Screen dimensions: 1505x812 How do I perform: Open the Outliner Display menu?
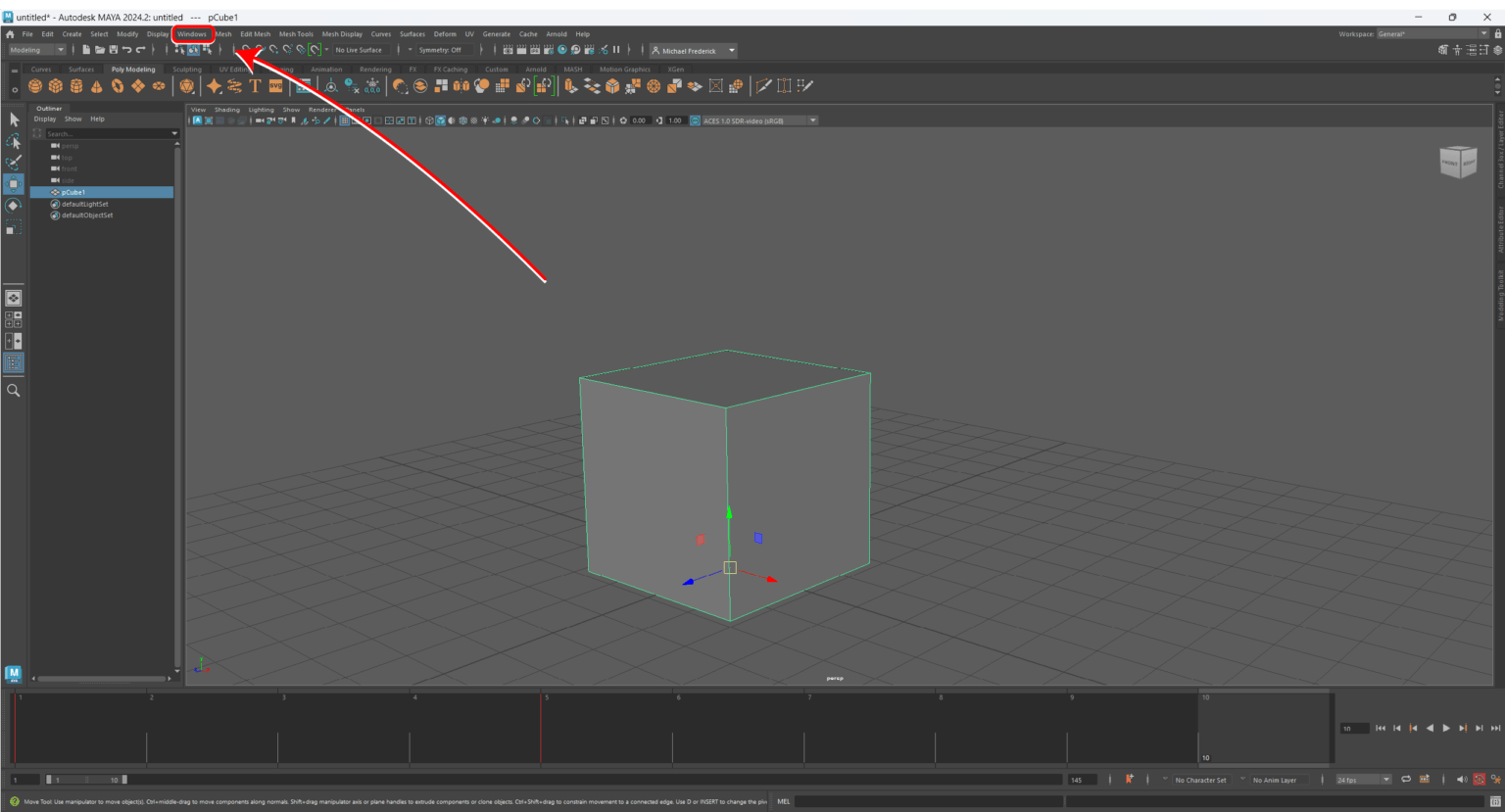point(45,119)
